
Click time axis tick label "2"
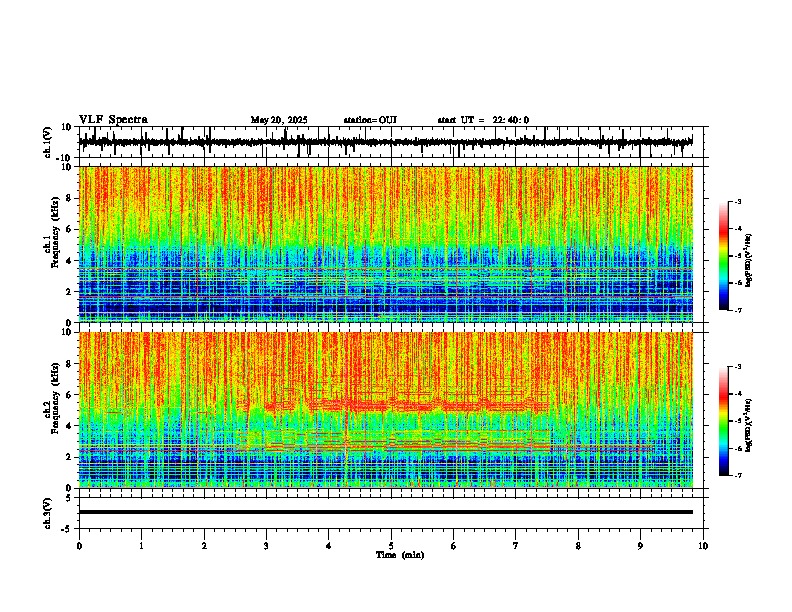[x=204, y=546]
